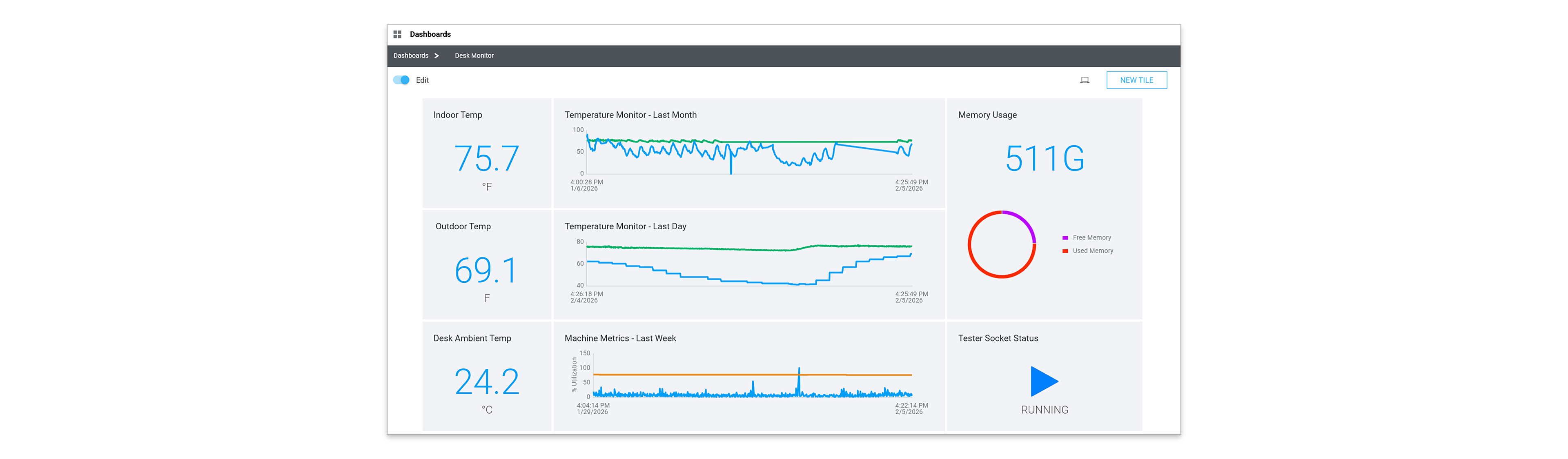Click the 2/4/2026 start date label
1568x459 pixels.
click(584, 301)
